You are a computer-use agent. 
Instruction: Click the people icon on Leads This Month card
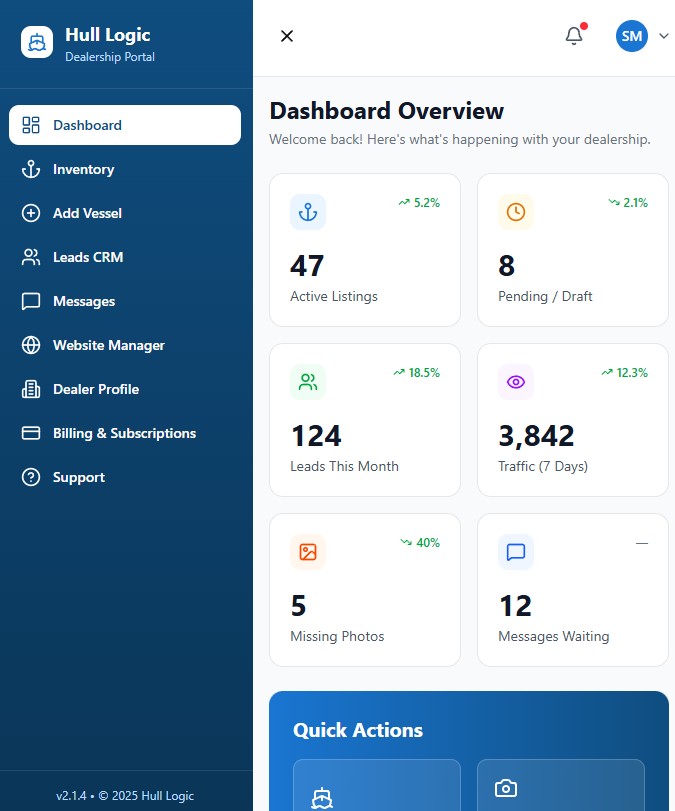click(x=308, y=382)
